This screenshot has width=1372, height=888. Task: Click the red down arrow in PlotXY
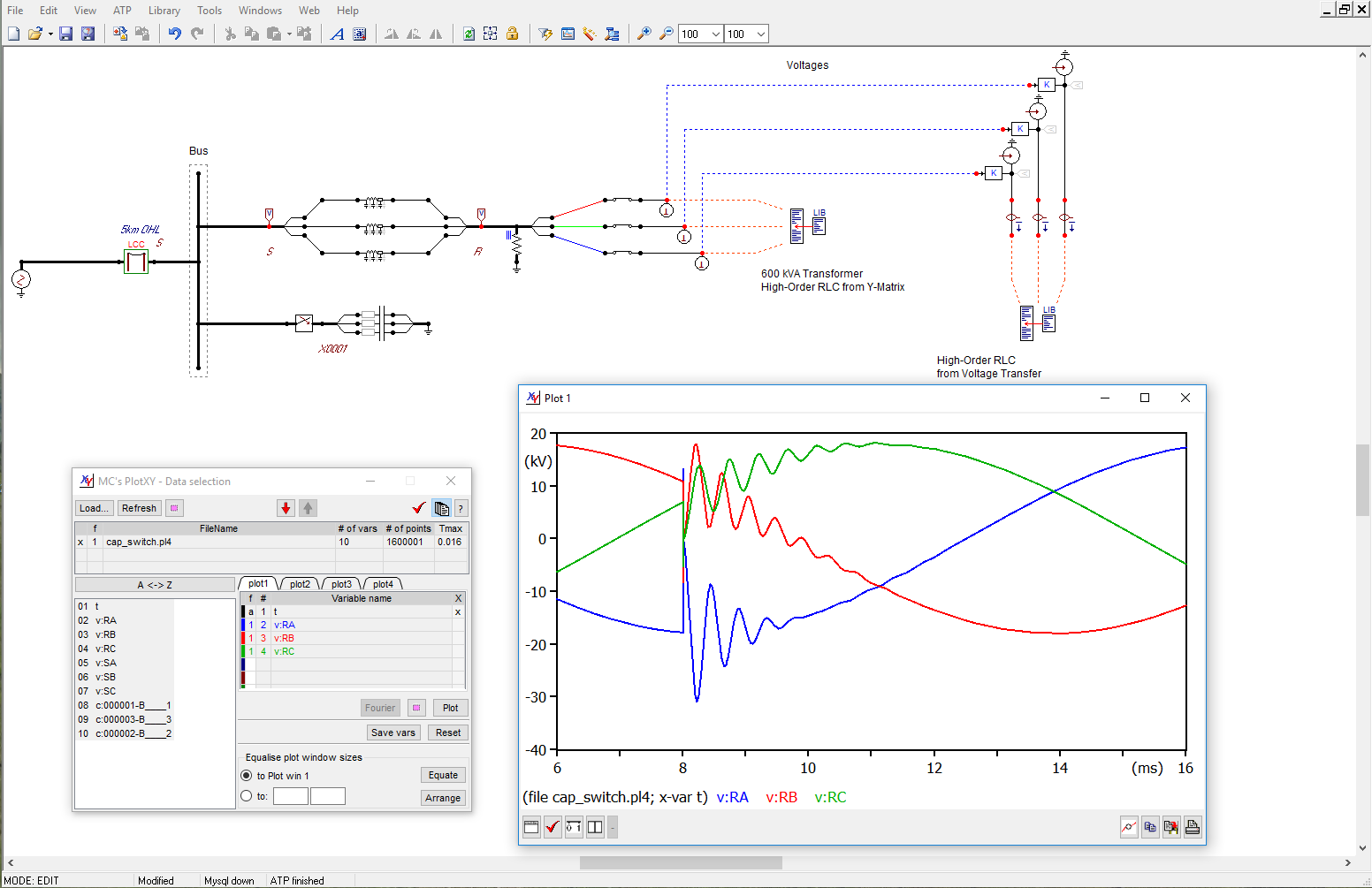(x=286, y=508)
